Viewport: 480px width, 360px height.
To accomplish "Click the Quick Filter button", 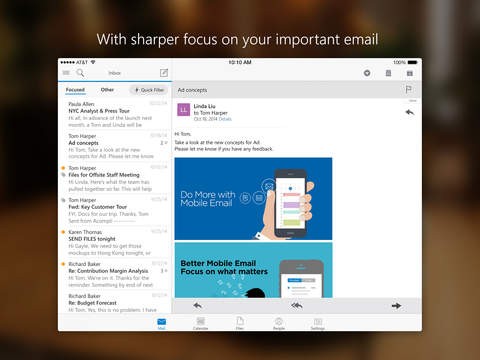I will [x=149, y=90].
